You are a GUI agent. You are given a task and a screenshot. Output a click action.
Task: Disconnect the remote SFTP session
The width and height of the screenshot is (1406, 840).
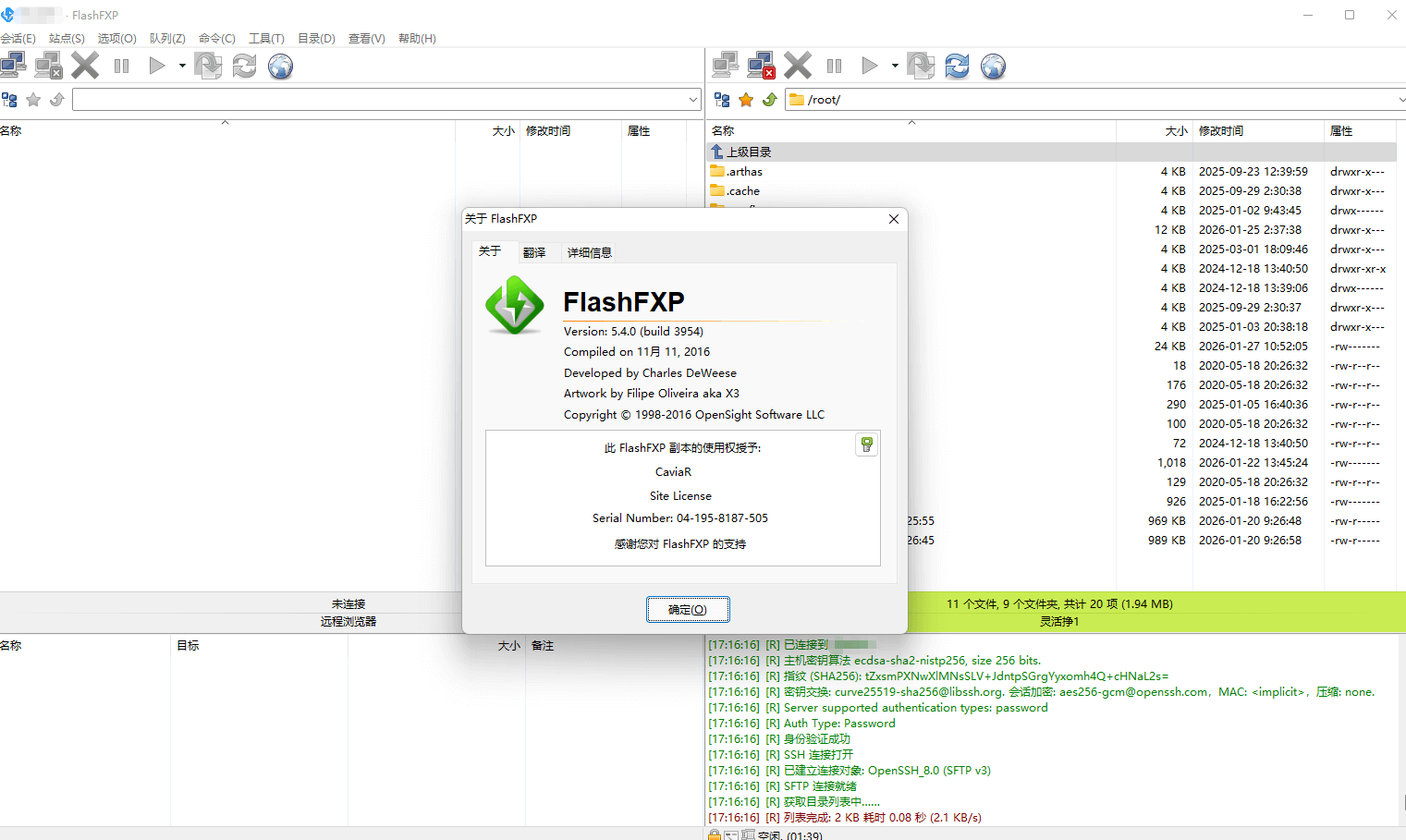tap(761, 66)
